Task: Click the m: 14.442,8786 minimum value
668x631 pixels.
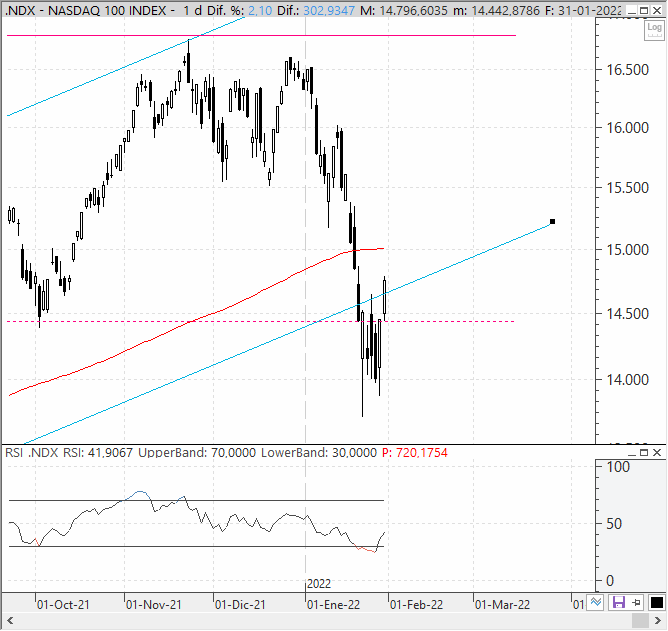Action: (x=497, y=10)
